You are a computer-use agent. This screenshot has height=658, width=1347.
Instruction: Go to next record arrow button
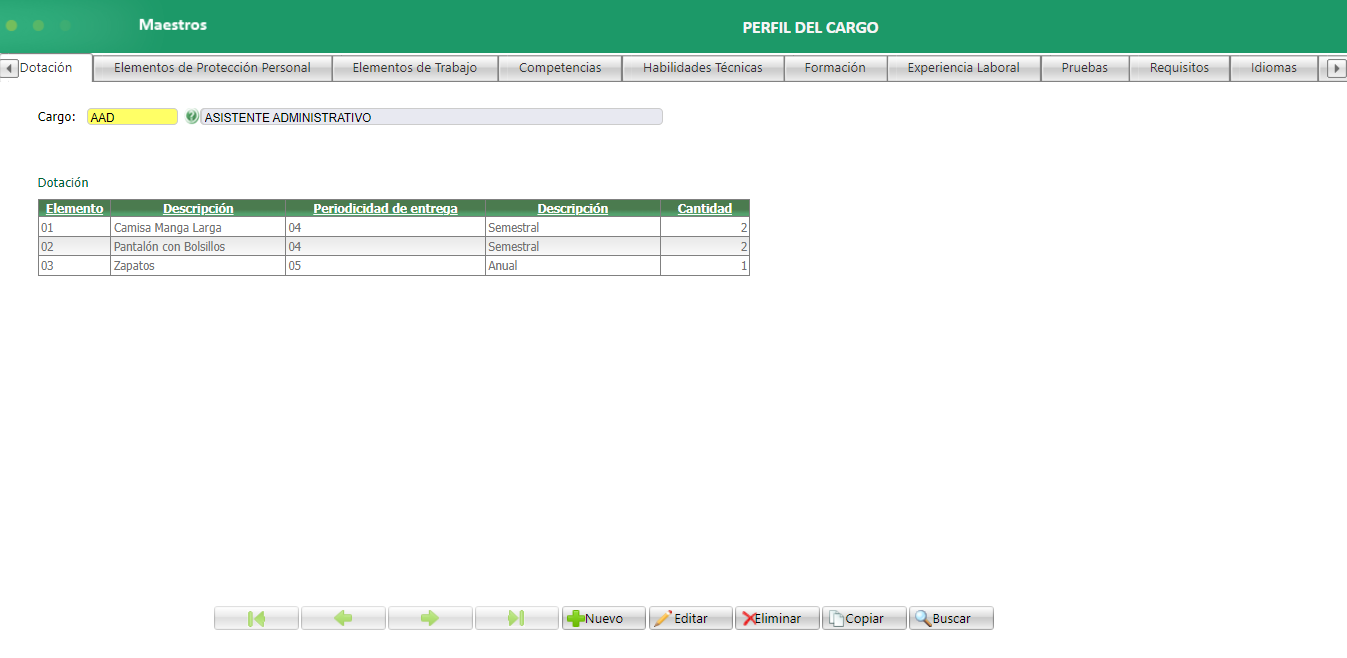pyautogui.click(x=430, y=618)
